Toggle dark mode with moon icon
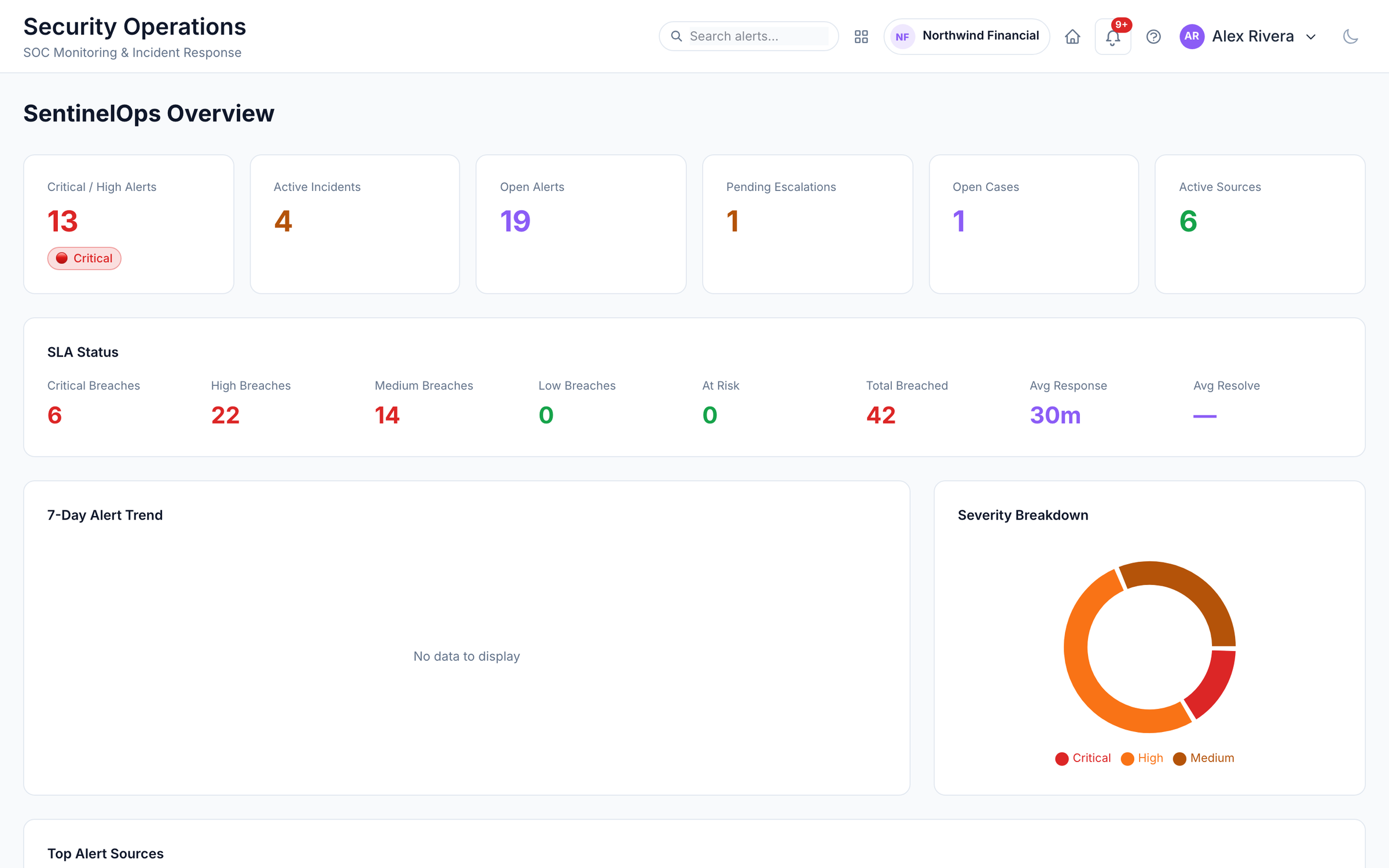 pyautogui.click(x=1350, y=36)
